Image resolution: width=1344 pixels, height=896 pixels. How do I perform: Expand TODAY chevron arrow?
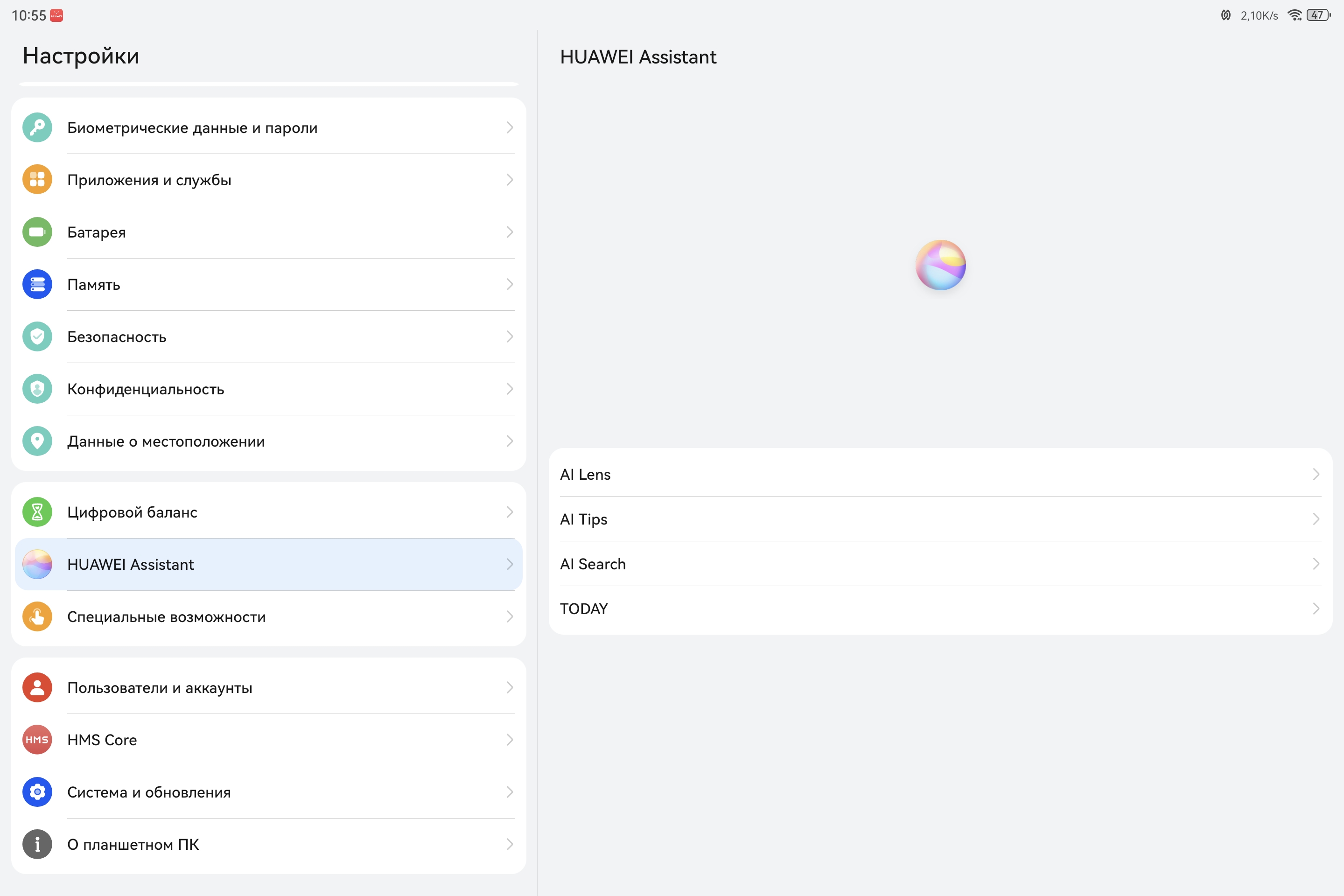point(1316,609)
